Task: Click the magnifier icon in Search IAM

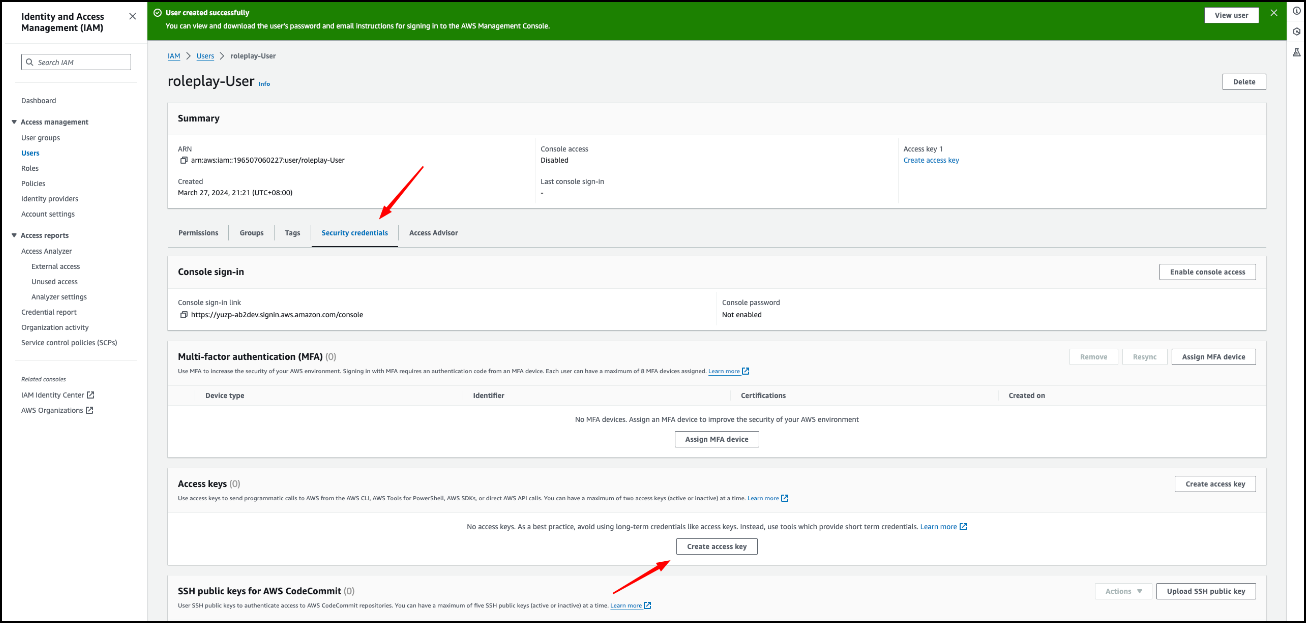Action: pos(29,62)
